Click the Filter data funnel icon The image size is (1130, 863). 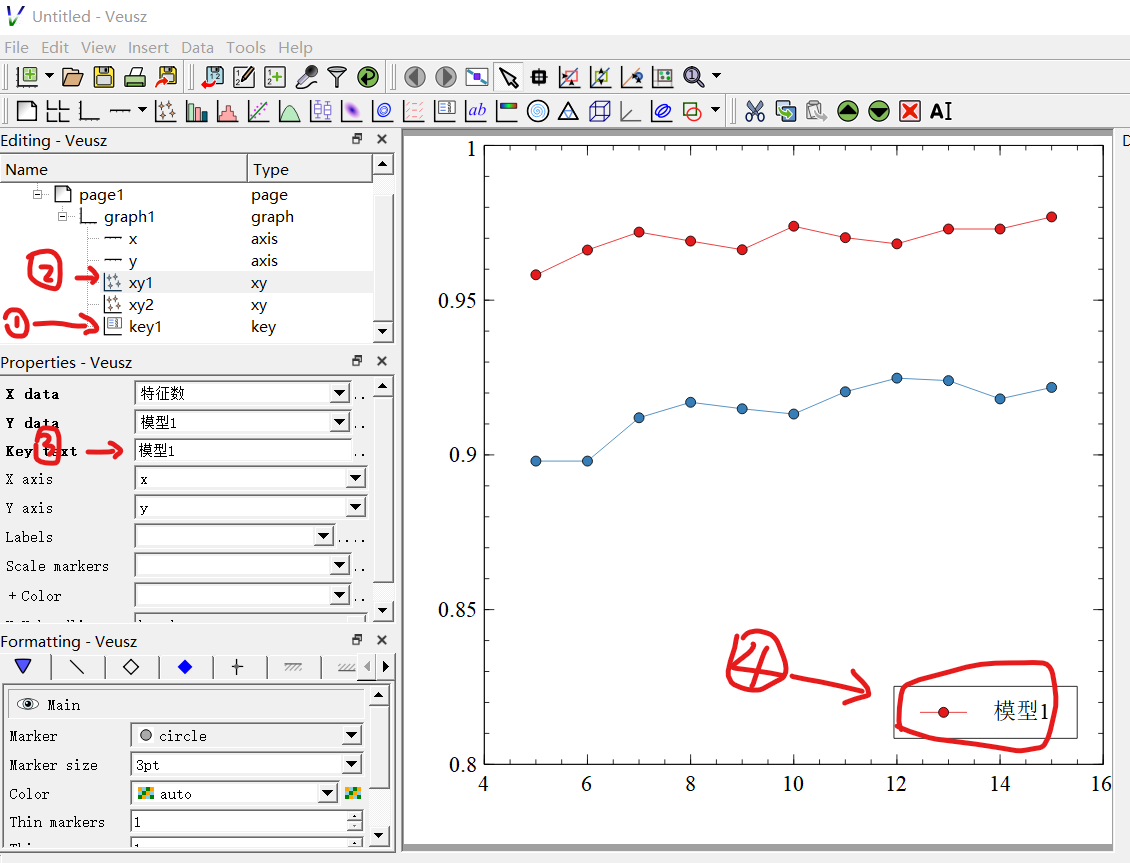point(337,76)
